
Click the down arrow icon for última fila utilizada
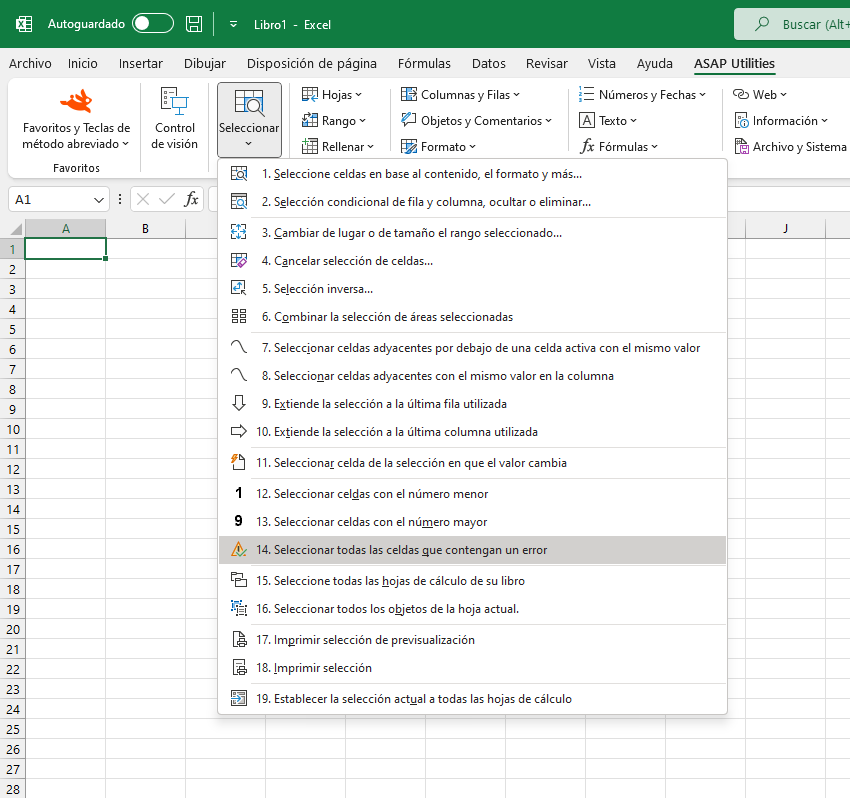tap(239, 403)
